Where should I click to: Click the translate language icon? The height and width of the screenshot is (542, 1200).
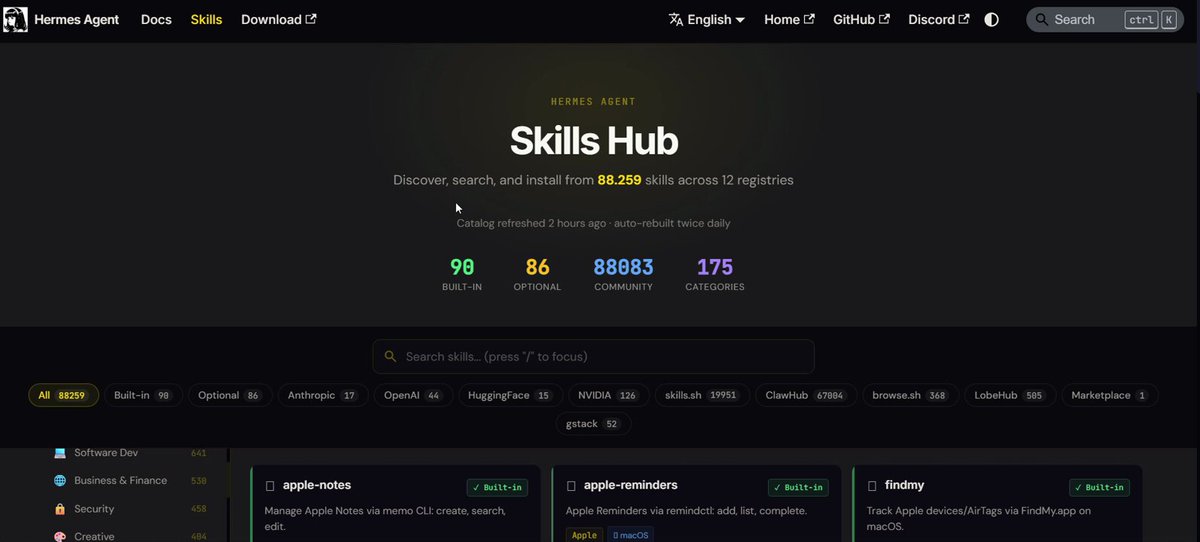[x=676, y=19]
